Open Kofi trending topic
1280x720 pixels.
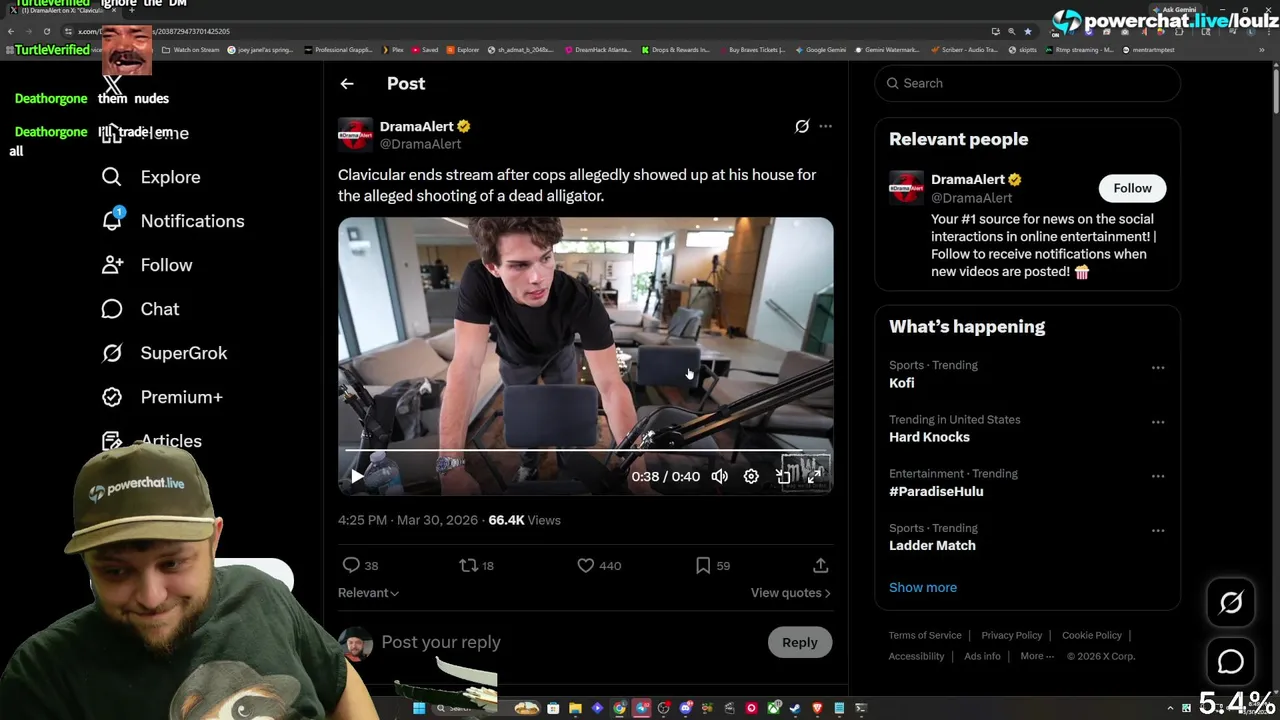pos(902,383)
